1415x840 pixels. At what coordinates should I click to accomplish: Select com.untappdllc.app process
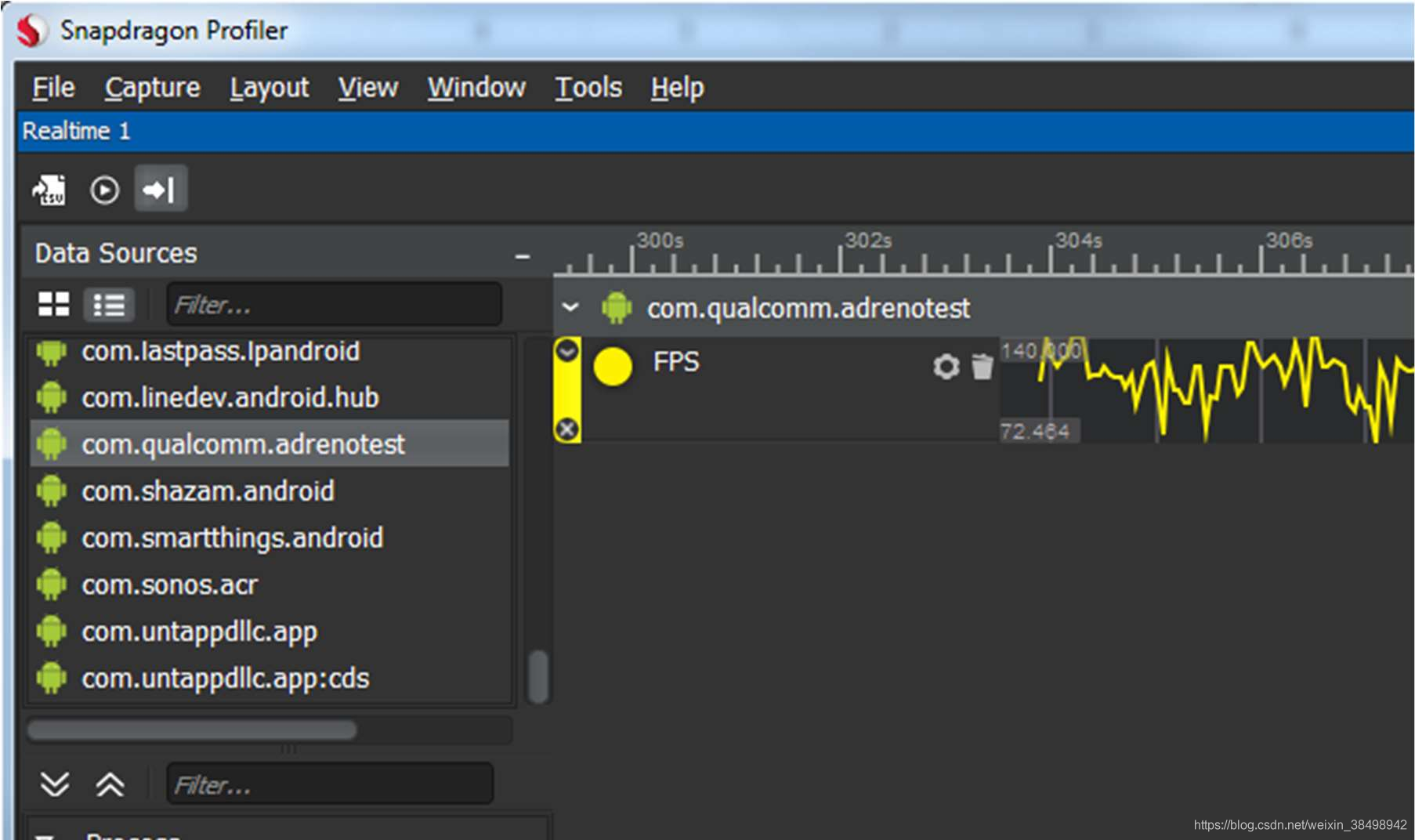coord(270,632)
